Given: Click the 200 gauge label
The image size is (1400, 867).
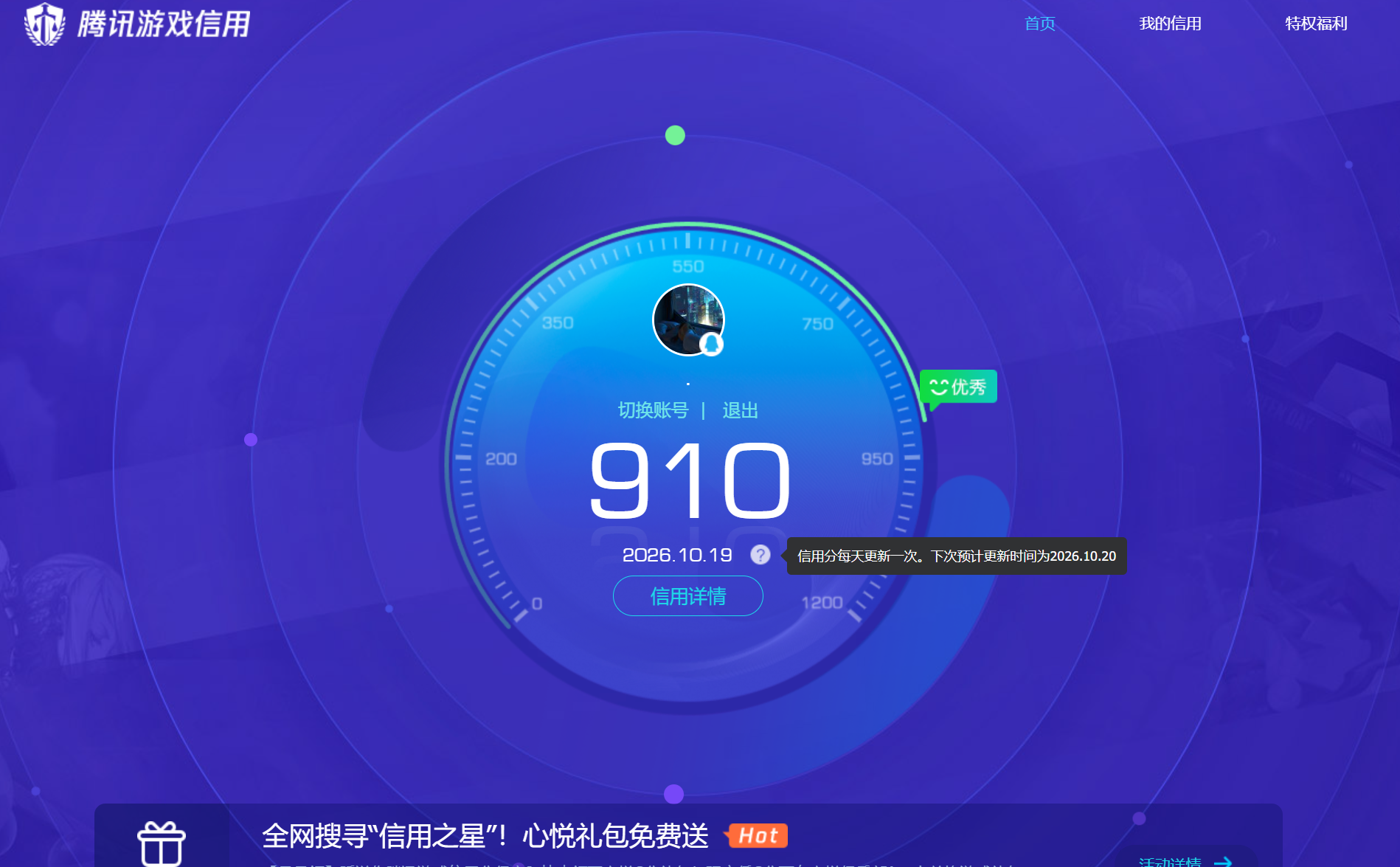Looking at the screenshot, I should [x=501, y=459].
